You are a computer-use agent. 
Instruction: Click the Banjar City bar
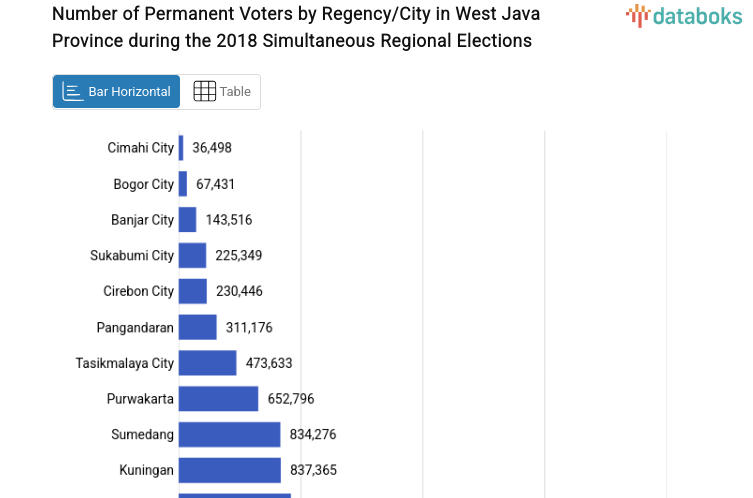click(x=187, y=220)
